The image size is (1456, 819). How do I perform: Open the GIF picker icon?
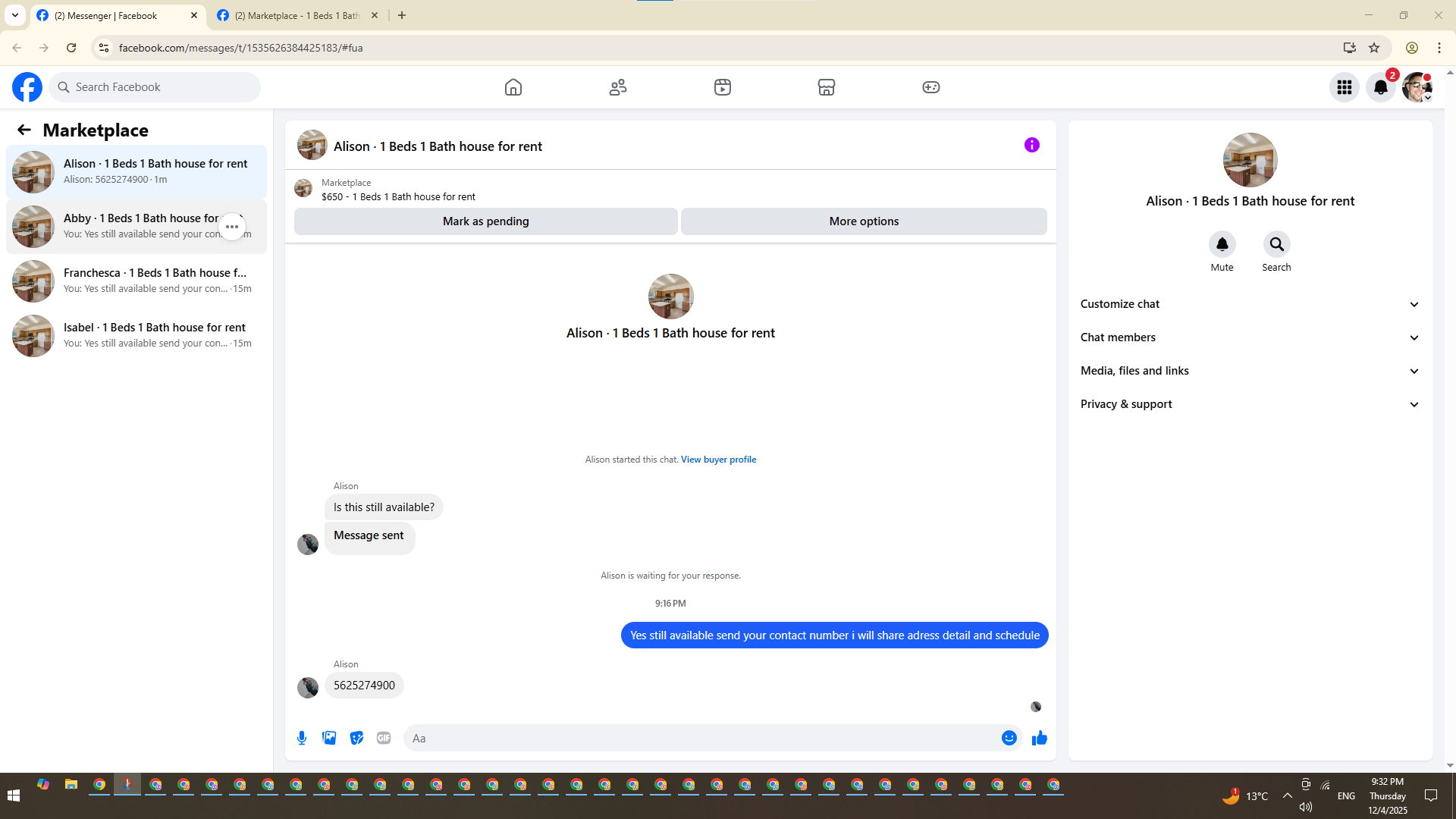click(x=384, y=738)
